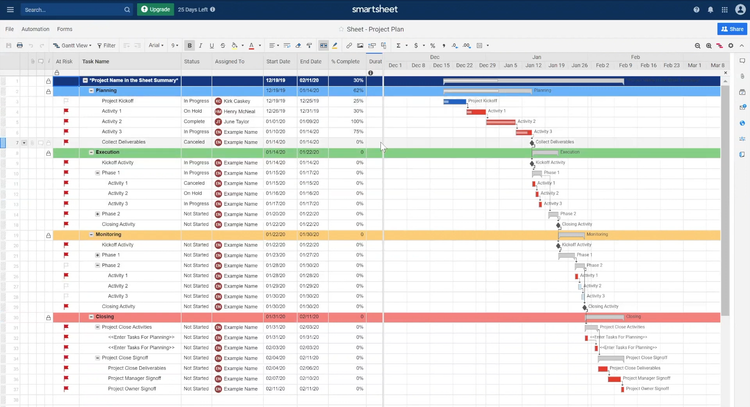The image size is (750, 407).
Task: Click the clear formatting eraser icon
Action: (298, 45)
